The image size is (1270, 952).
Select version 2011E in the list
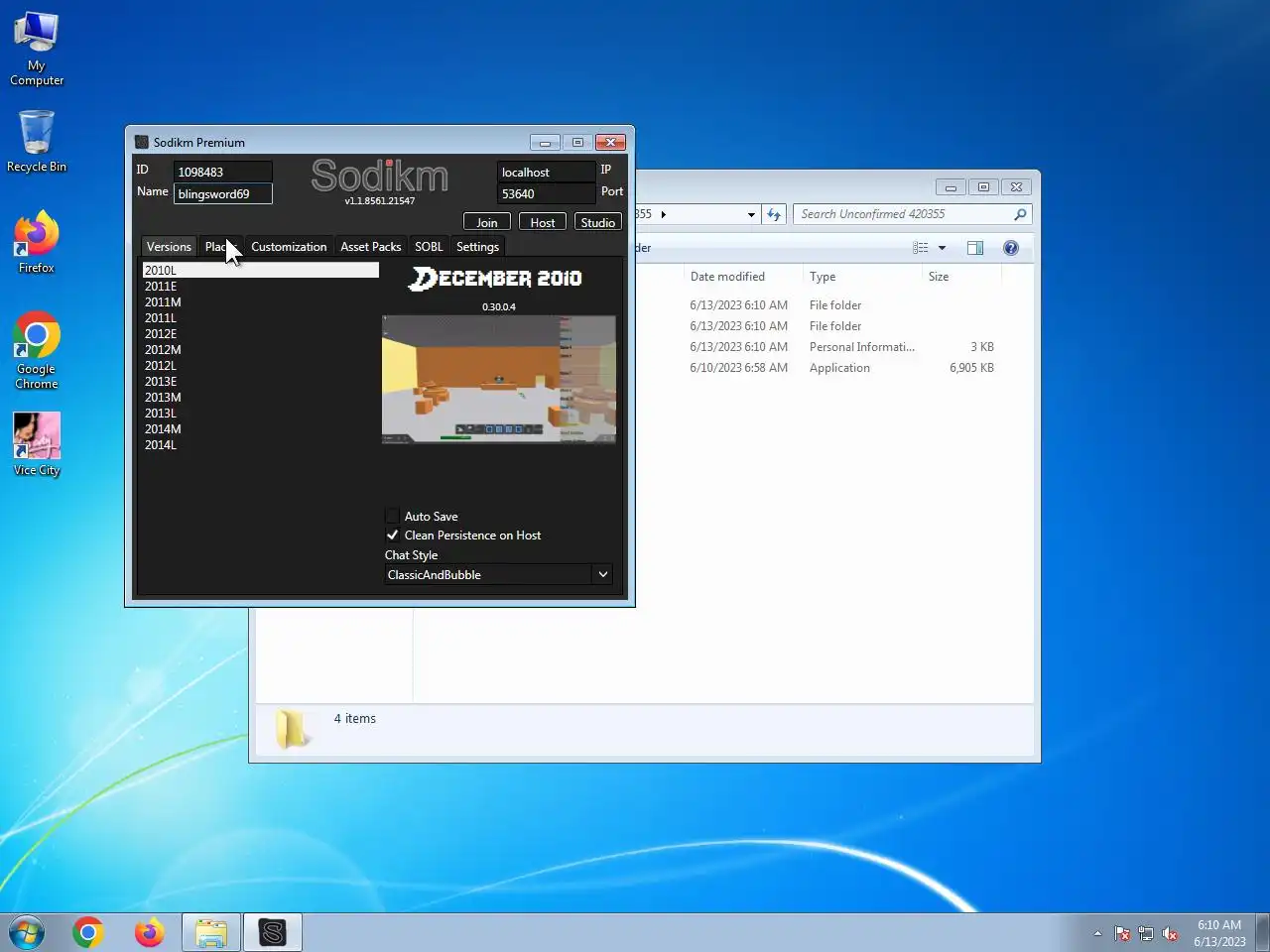[260, 287]
